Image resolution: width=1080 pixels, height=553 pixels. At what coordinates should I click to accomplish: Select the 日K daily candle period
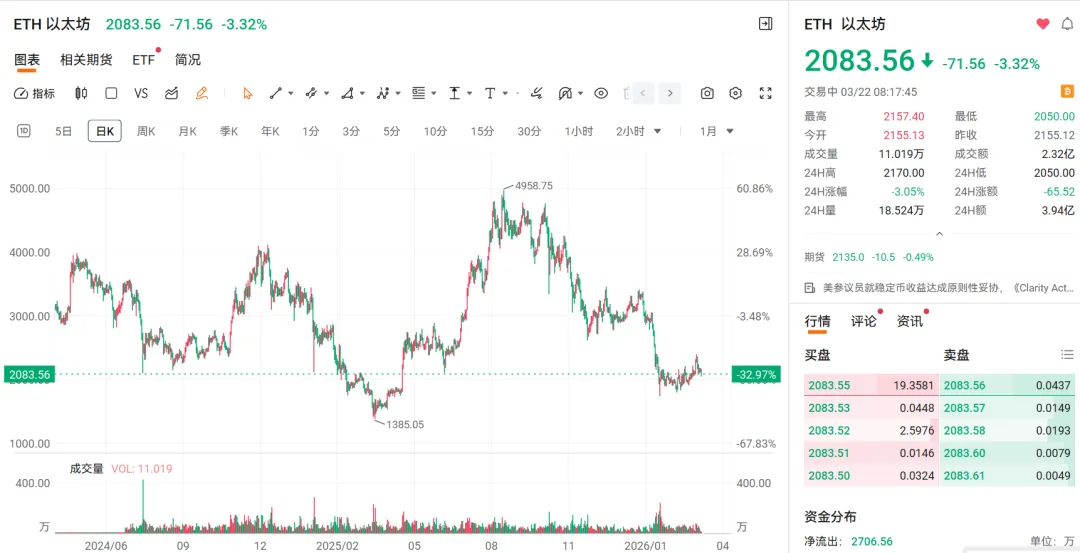pos(105,131)
